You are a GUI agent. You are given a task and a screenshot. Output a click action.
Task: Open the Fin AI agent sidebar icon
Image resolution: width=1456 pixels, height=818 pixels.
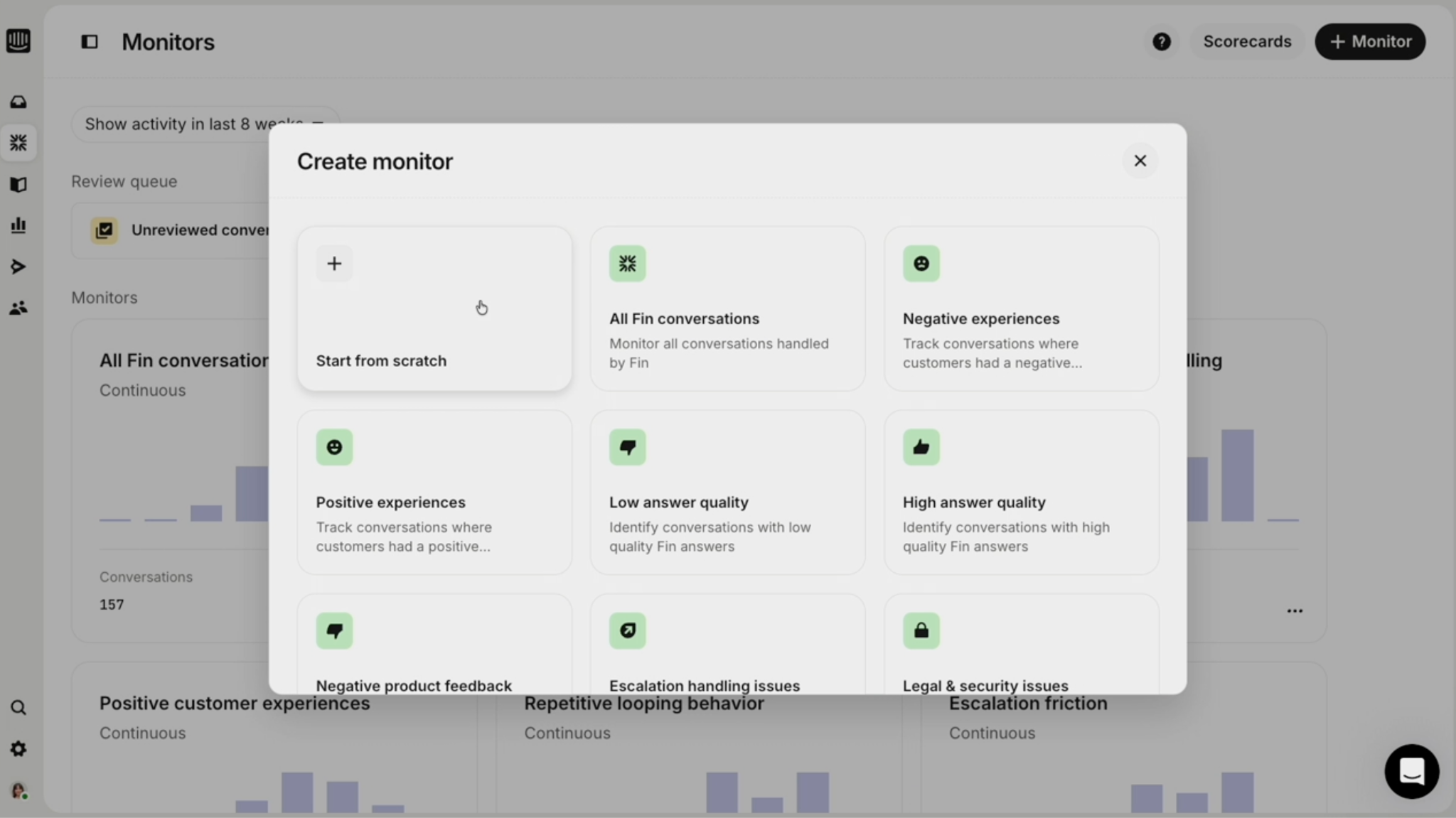click(x=18, y=143)
